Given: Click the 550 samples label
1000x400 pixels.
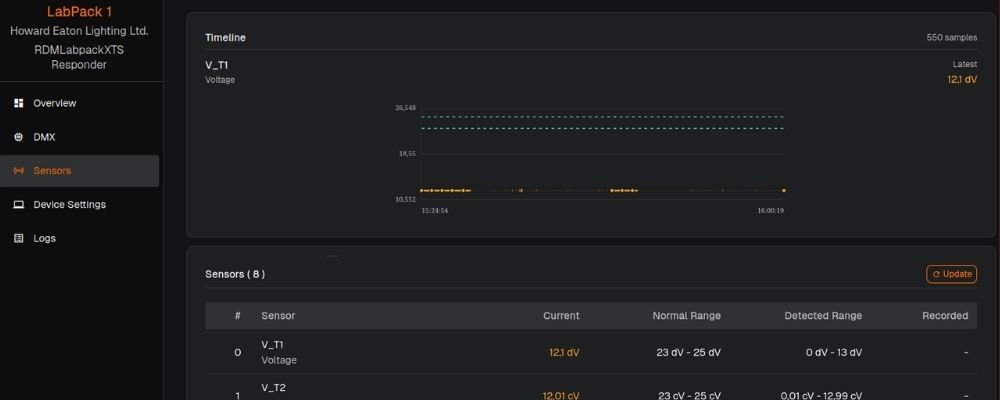Looking at the screenshot, I should (952, 38).
